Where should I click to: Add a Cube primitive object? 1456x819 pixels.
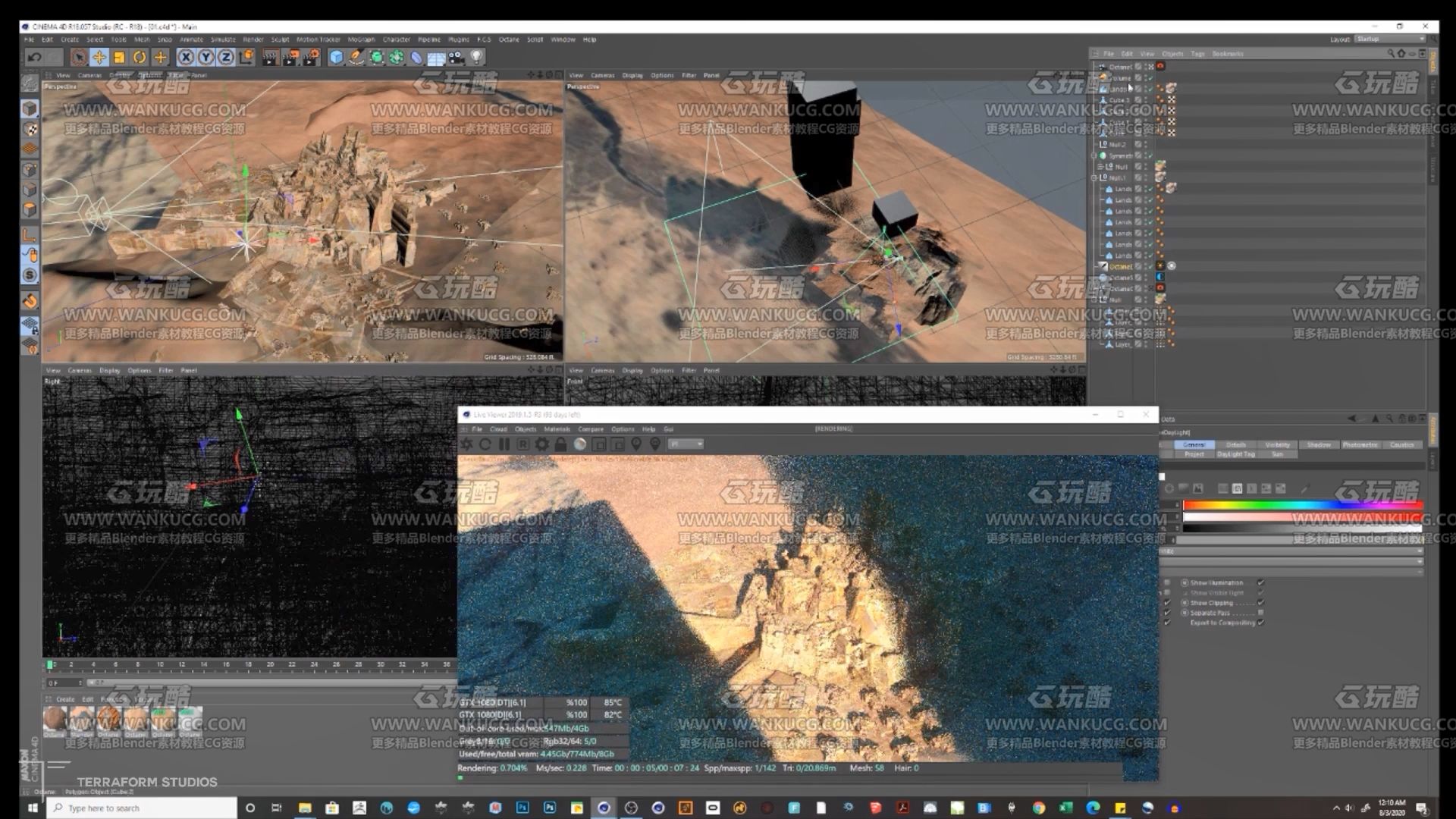[337, 57]
